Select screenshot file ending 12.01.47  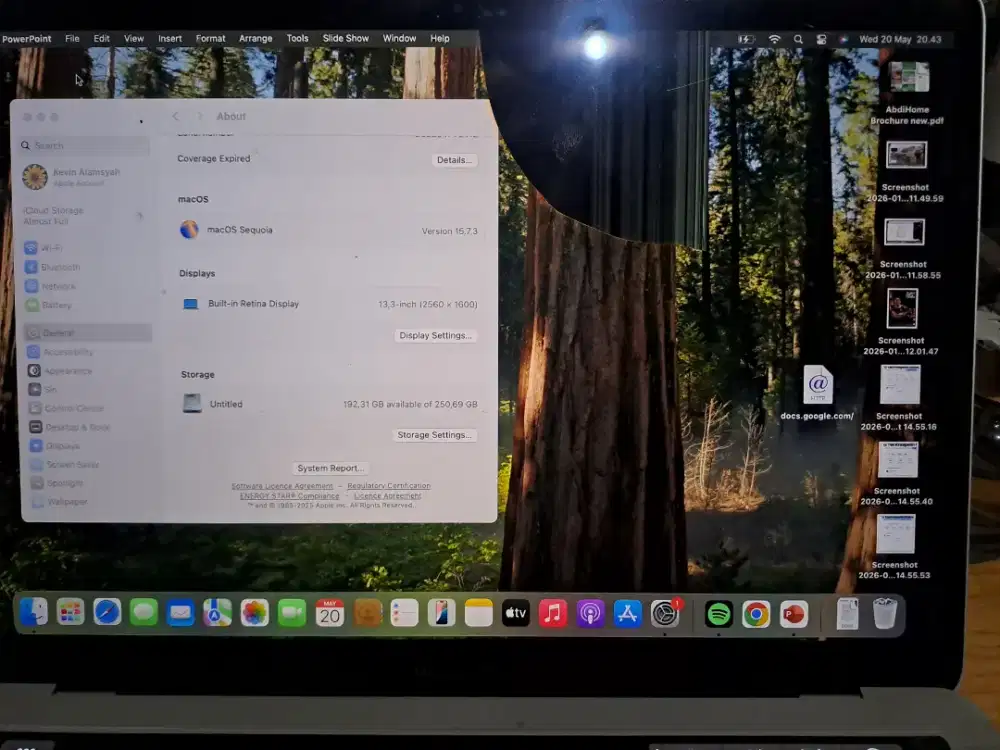(901, 321)
